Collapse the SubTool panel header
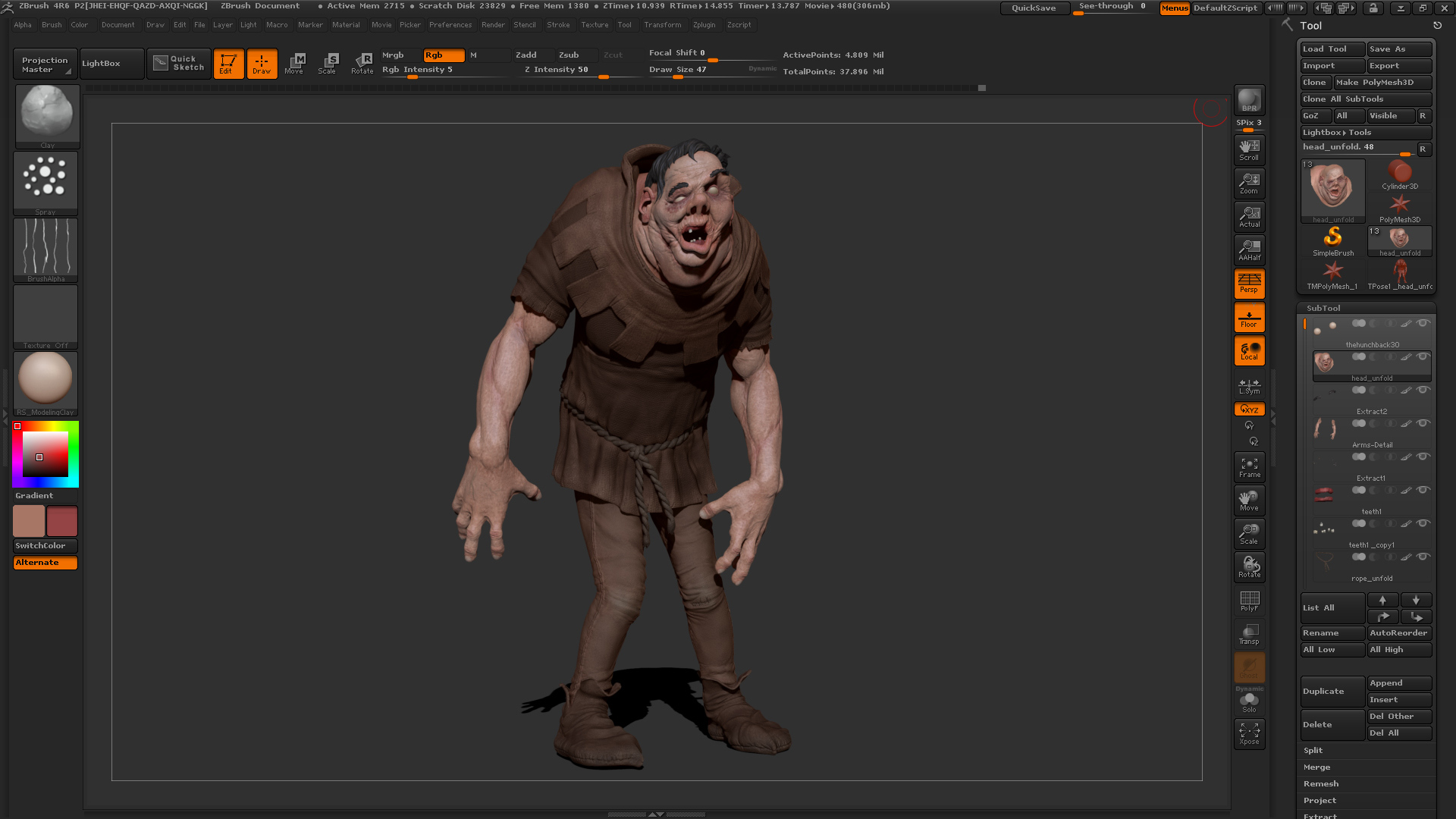The width and height of the screenshot is (1456, 819). [x=1366, y=308]
